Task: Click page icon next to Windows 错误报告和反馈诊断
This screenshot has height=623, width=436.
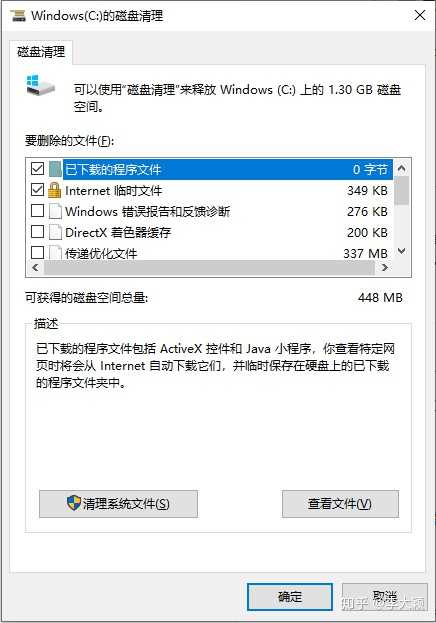Action: (55, 211)
